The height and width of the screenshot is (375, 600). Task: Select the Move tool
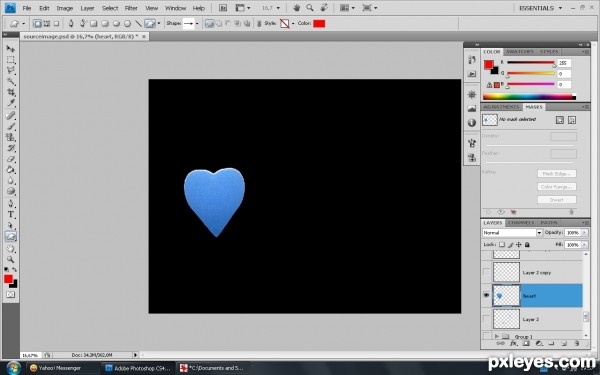pyautogui.click(x=11, y=49)
